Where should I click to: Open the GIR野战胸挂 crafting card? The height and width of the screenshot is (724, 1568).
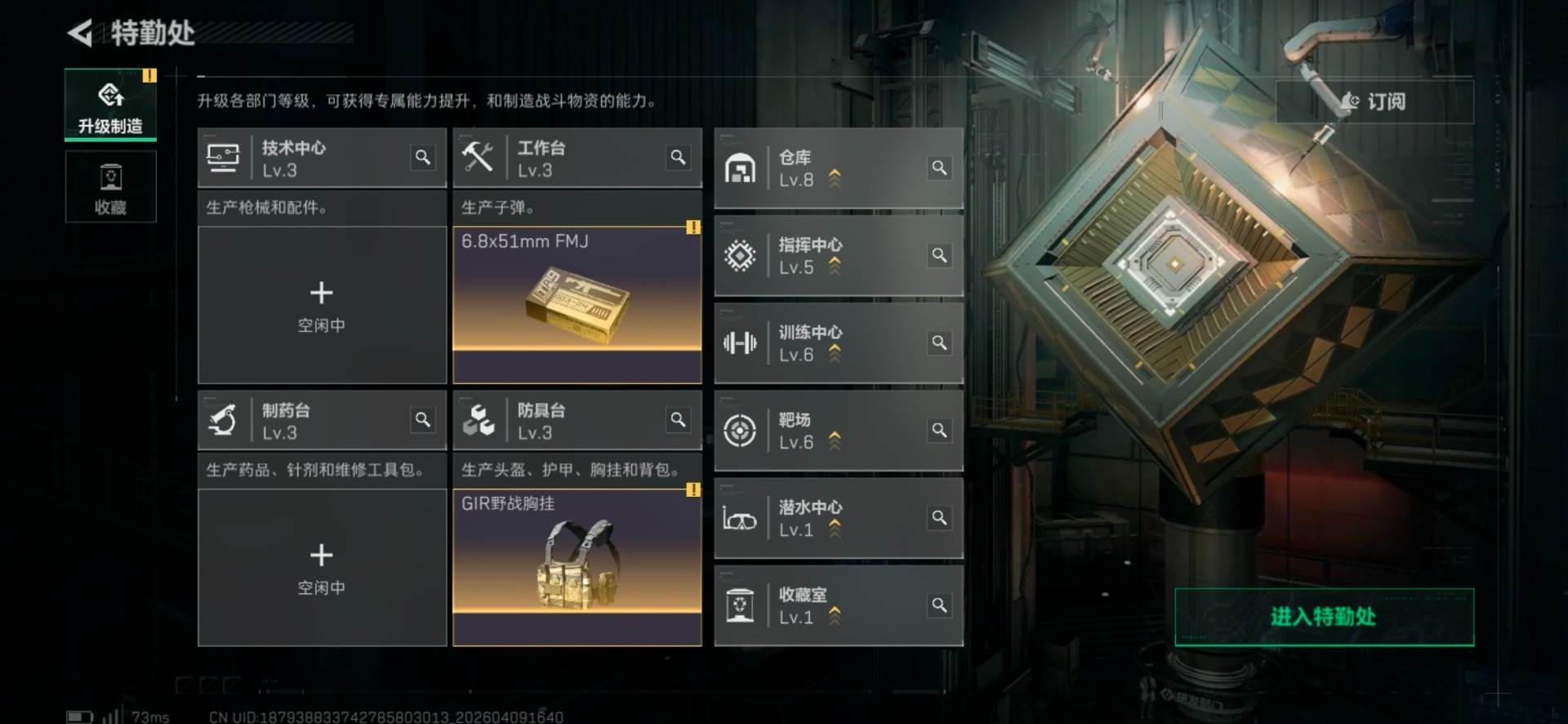pyautogui.click(x=577, y=567)
